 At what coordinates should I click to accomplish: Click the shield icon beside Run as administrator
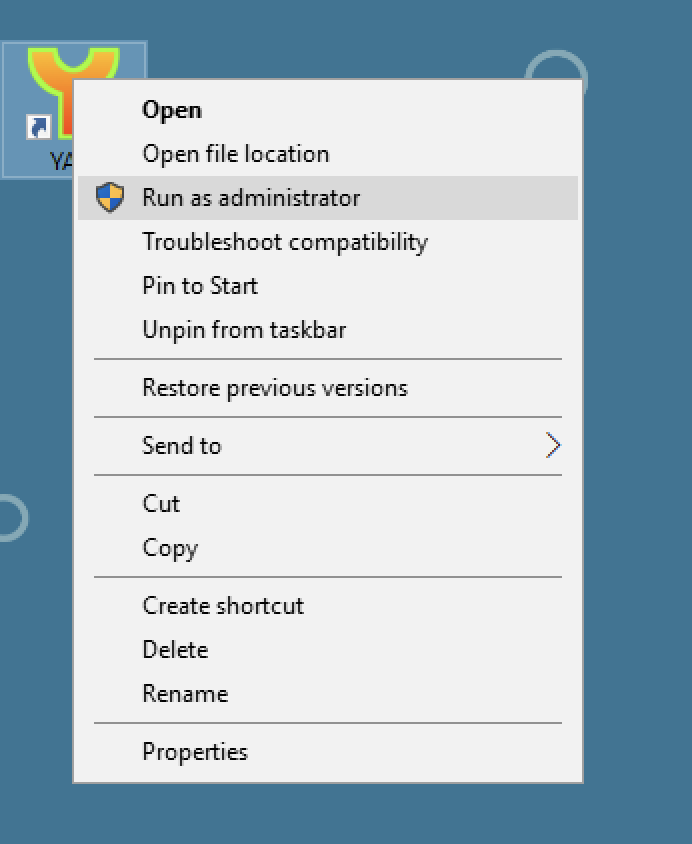coord(110,198)
